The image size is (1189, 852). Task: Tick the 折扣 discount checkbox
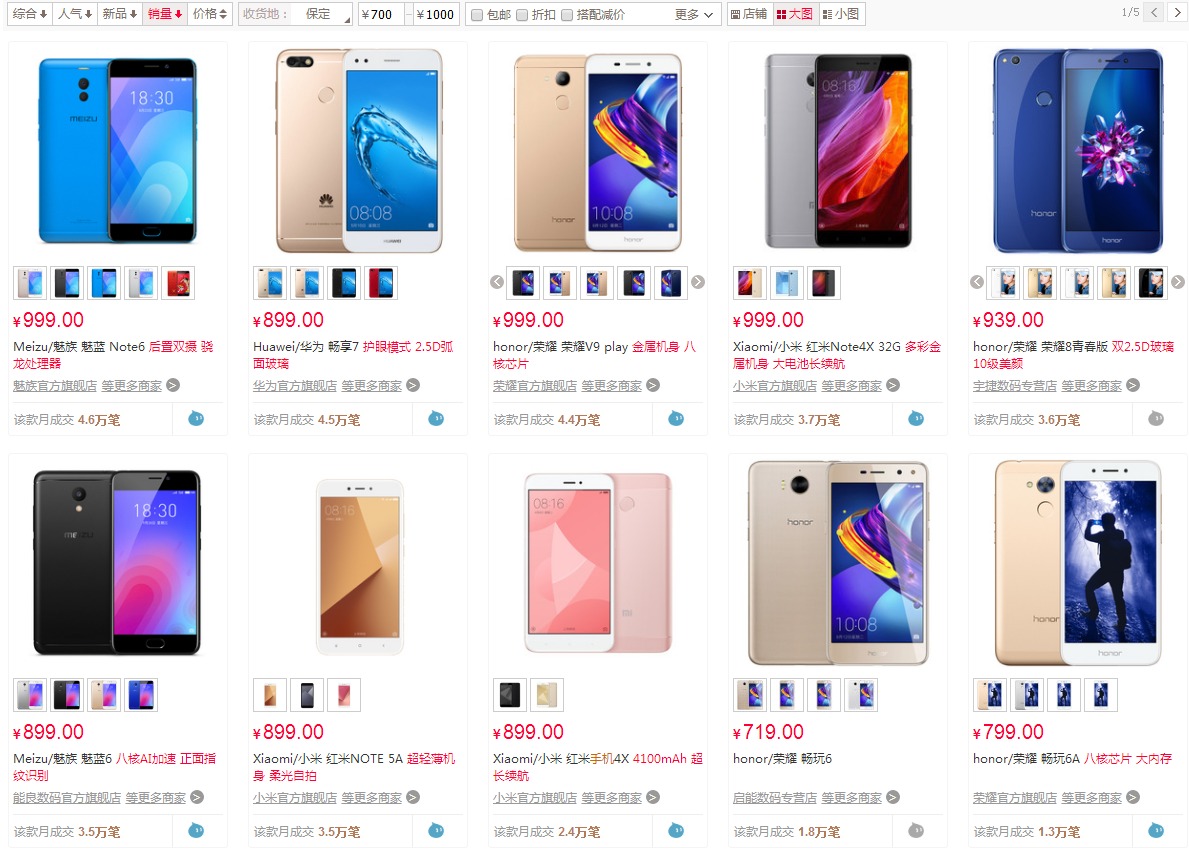[522, 14]
